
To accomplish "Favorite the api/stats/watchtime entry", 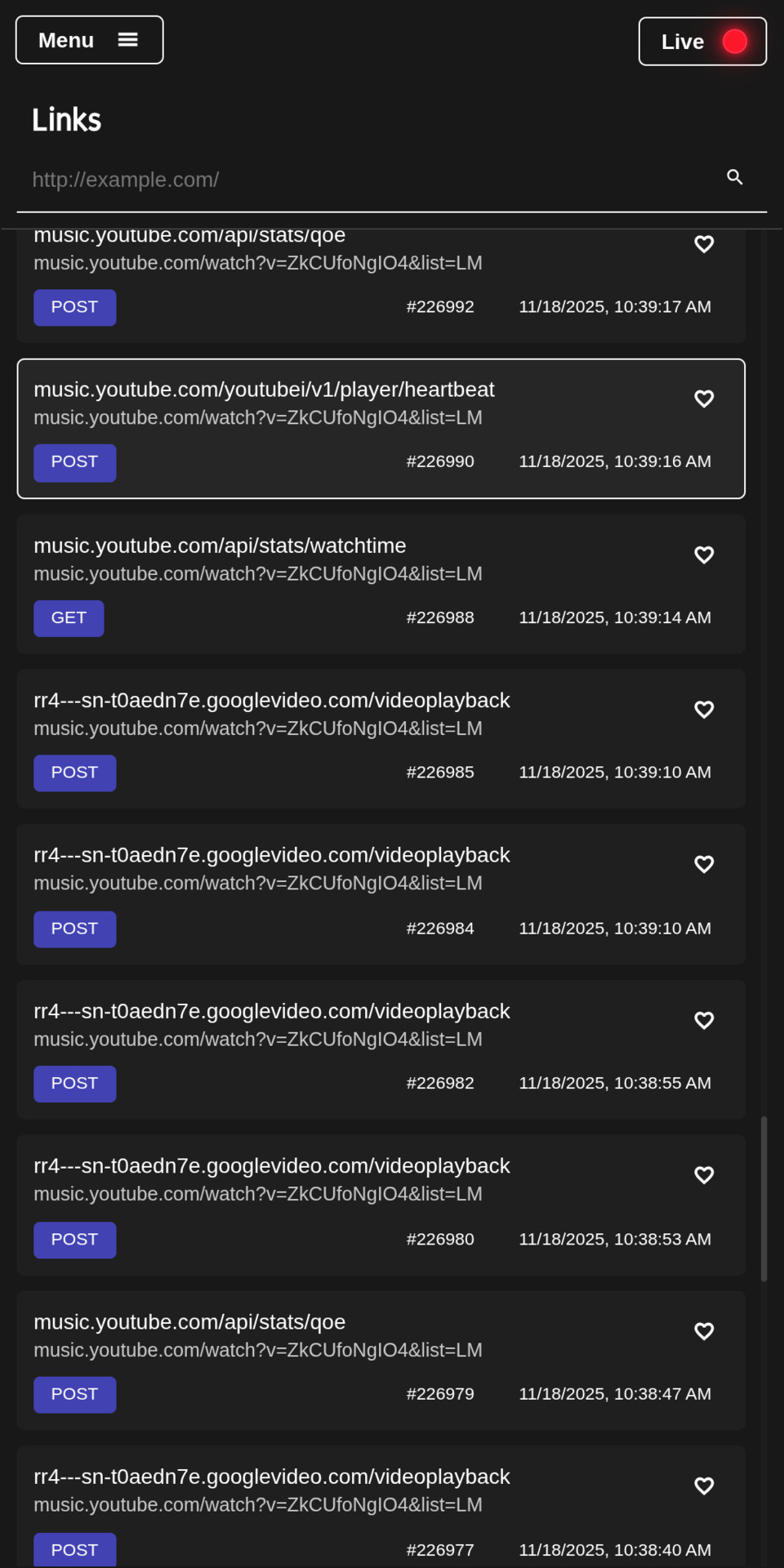I will pyautogui.click(x=703, y=555).
